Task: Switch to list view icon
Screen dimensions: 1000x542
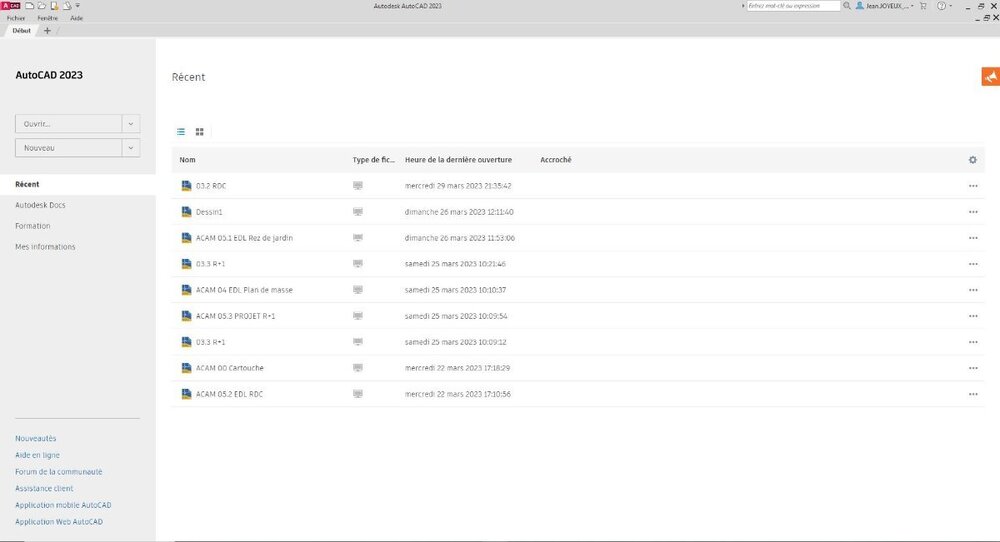Action: coord(181,132)
